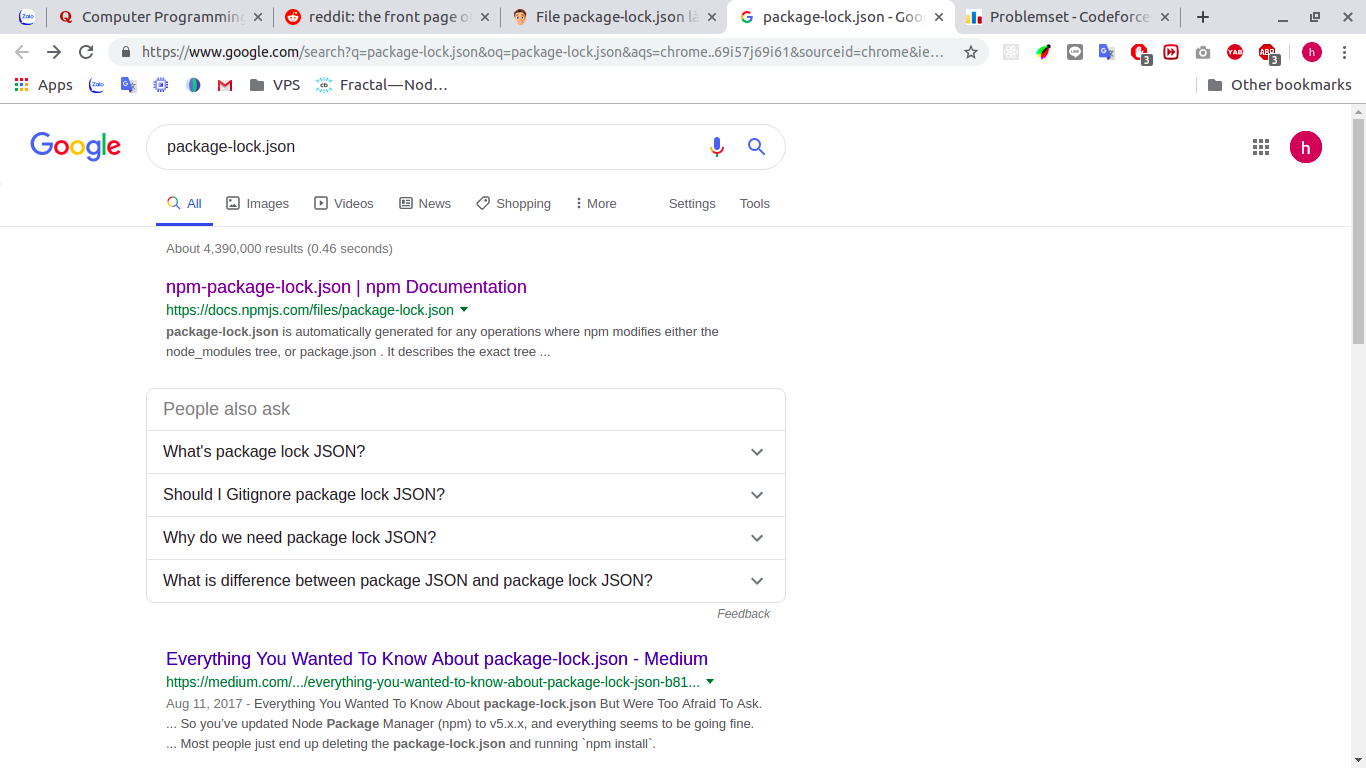Image resolution: width=1366 pixels, height=768 pixels.
Task: Click the Google account avatar
Action: [x=1305, y=147]
